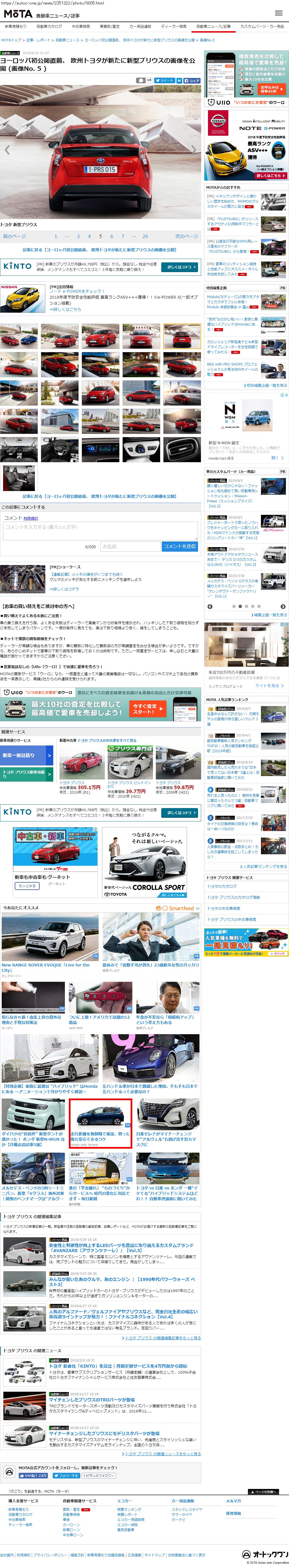This screenshot has height=1568, width=289.
Task: Open トヨタの中古車検索 link
Action: (x=223, y=908)
